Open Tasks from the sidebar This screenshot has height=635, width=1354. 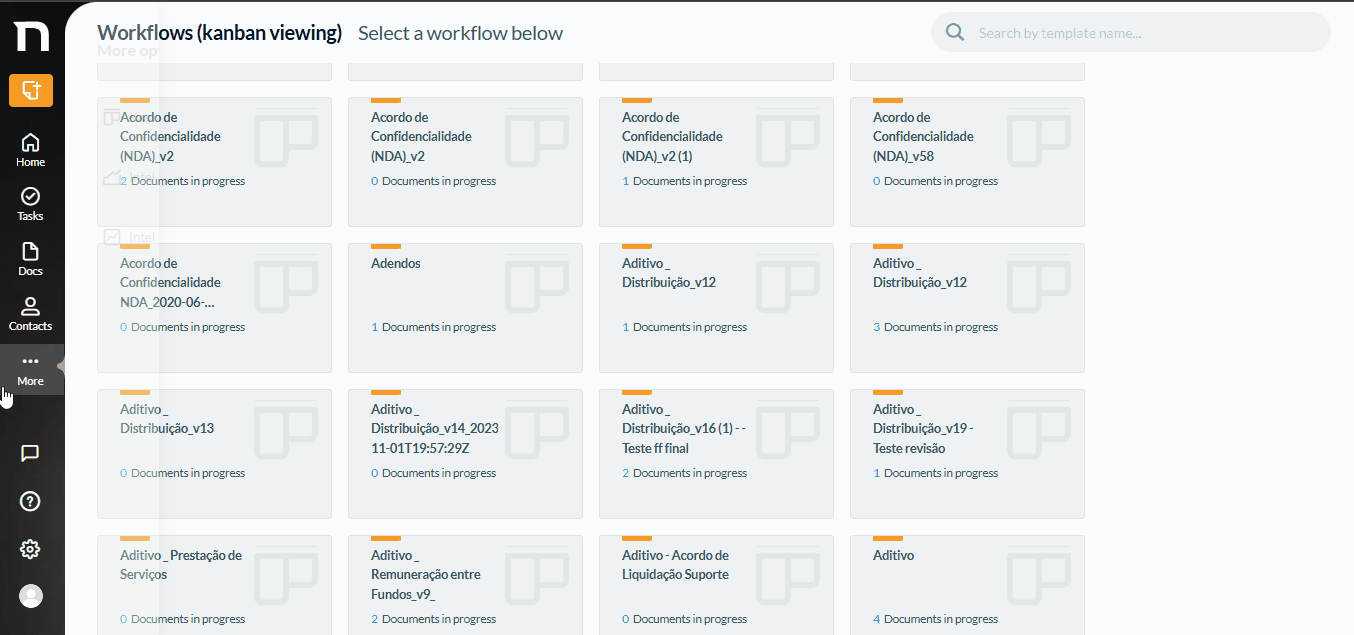31,204
